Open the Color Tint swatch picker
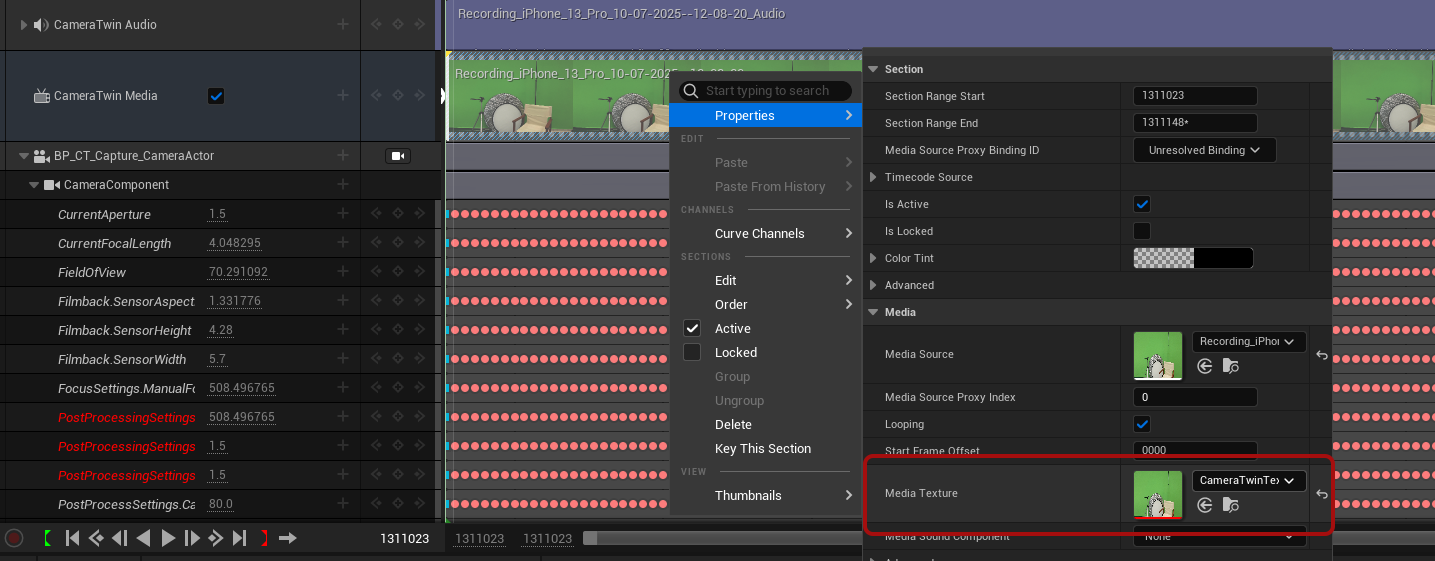The height and width of the screenshot is (561, 1435). 1192,258
